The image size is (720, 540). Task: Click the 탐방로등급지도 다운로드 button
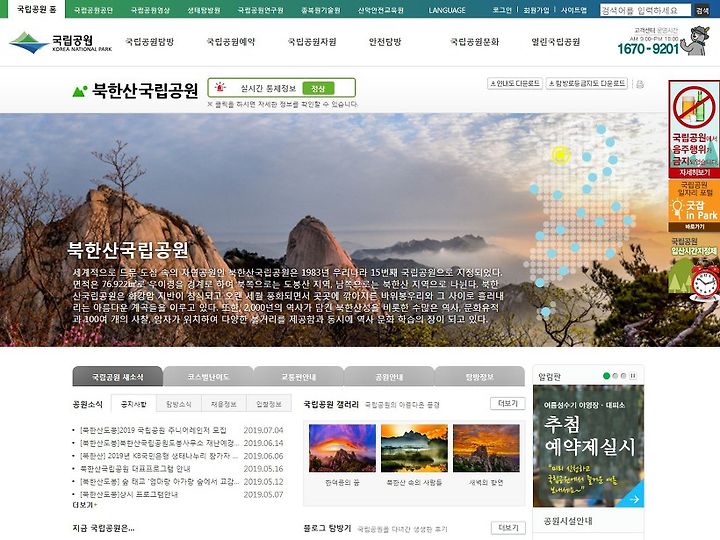pyautogui.click(x=587, y=84)
